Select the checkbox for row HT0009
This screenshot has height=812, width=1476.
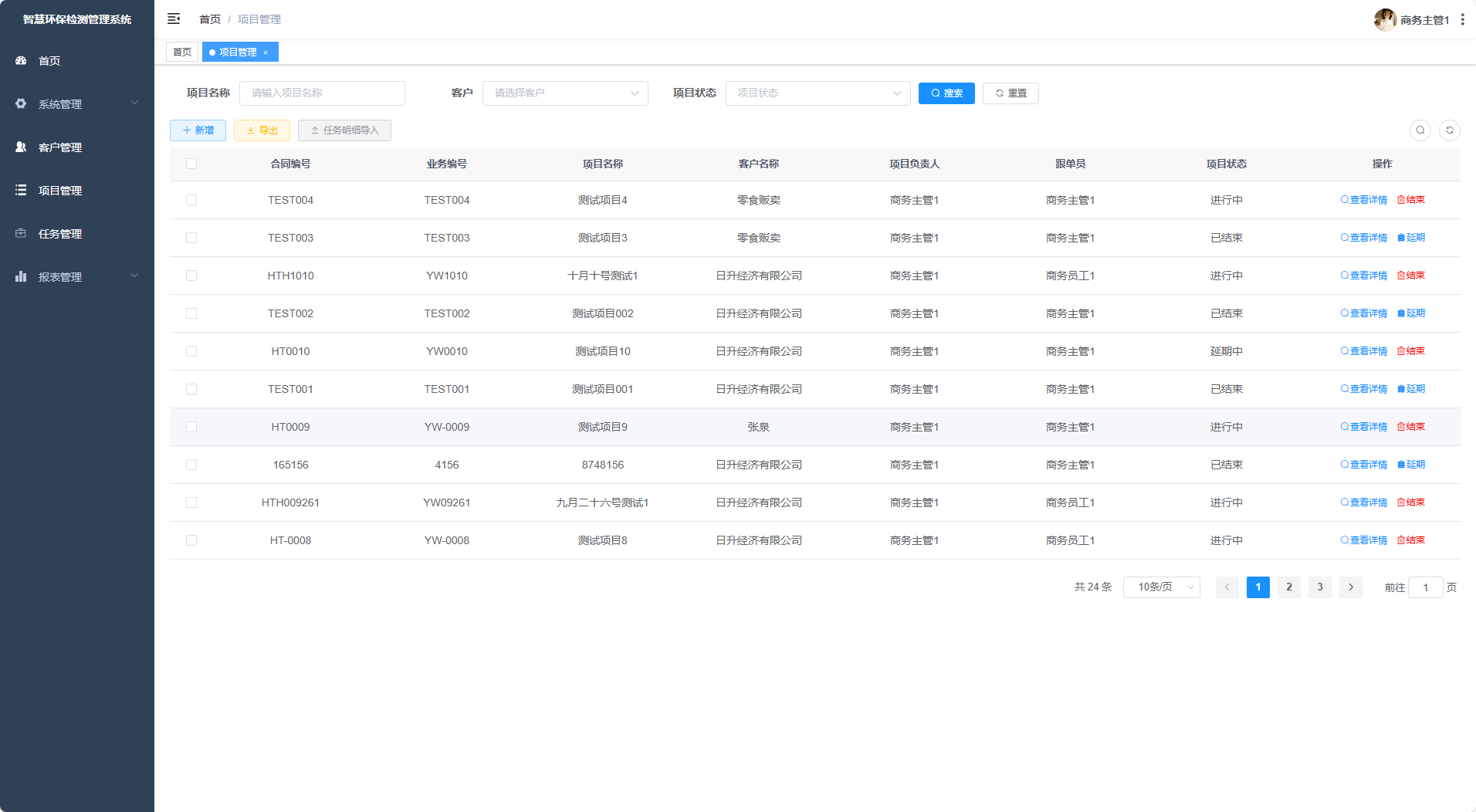pos(191,427)
